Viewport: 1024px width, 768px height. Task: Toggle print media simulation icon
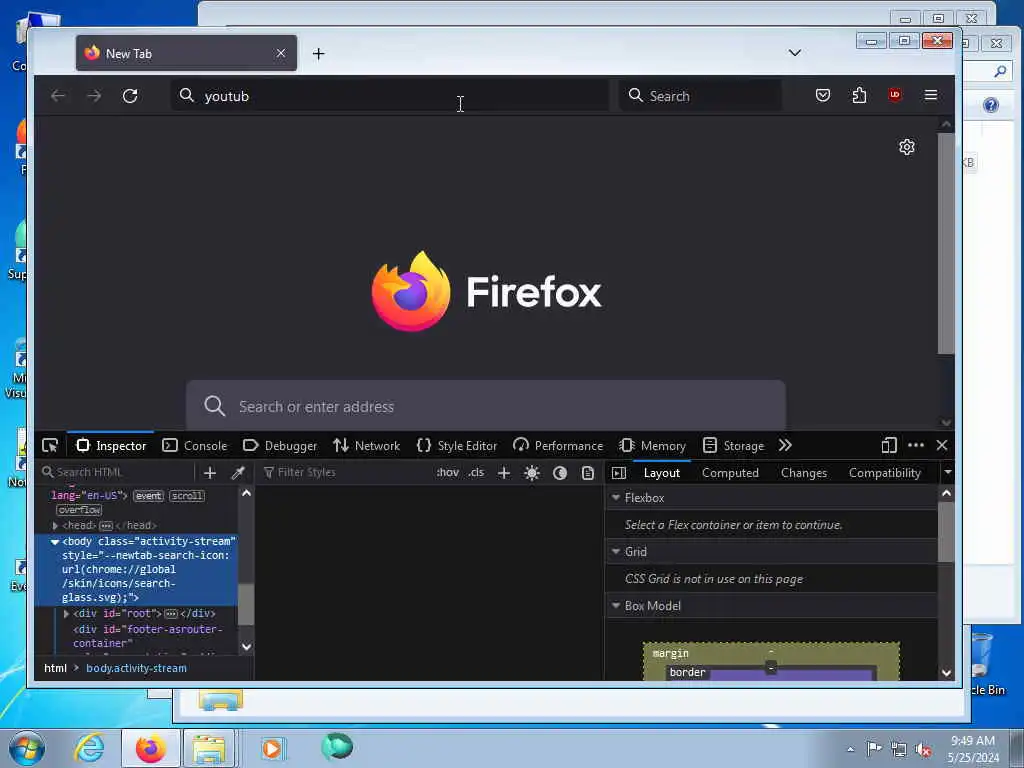(x=588, y=473)
